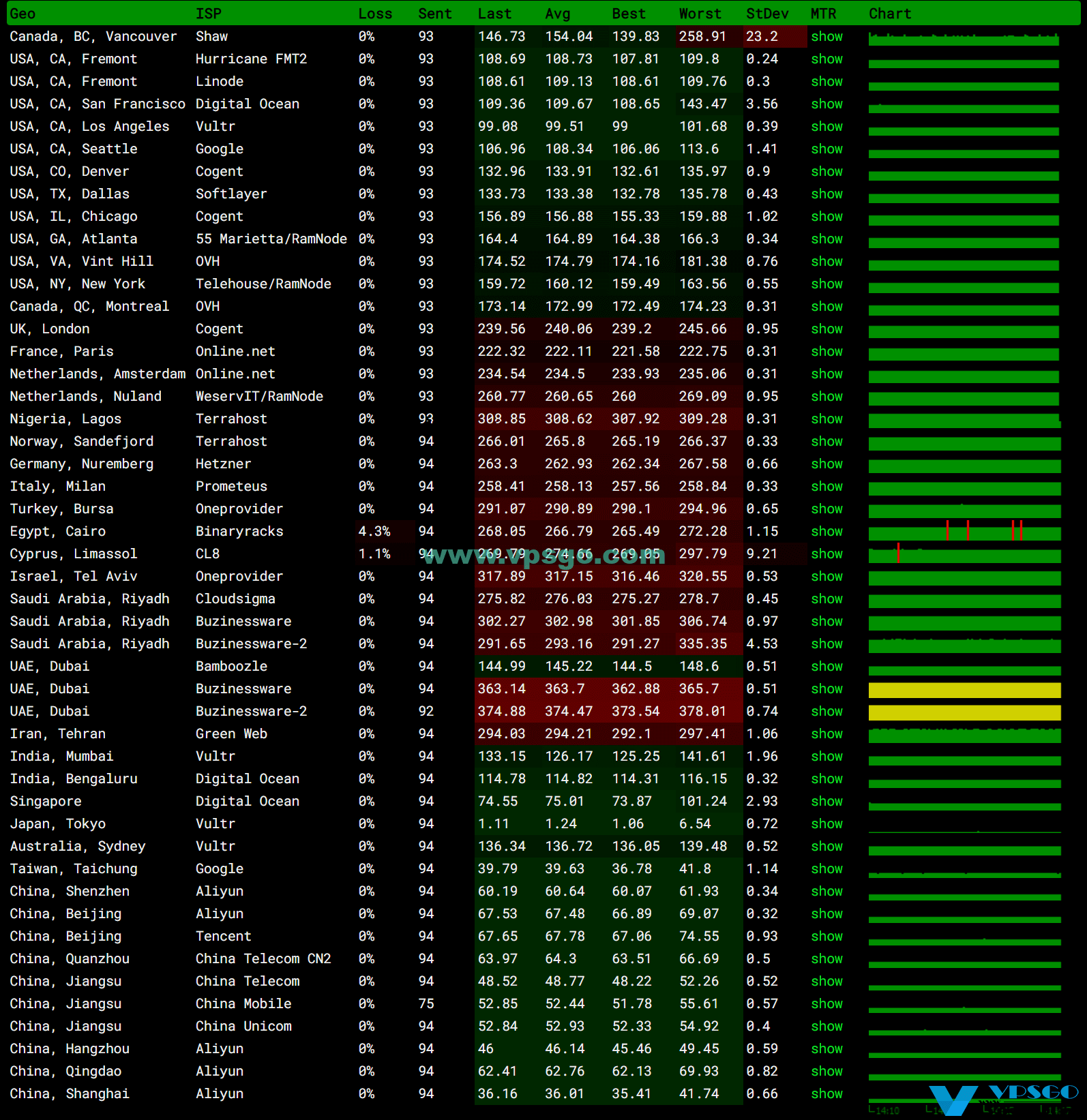Screen dimensions: 1087x1120
Task: Select 'India, Bengaluru' geo cell
Action: tap(74, 779)
